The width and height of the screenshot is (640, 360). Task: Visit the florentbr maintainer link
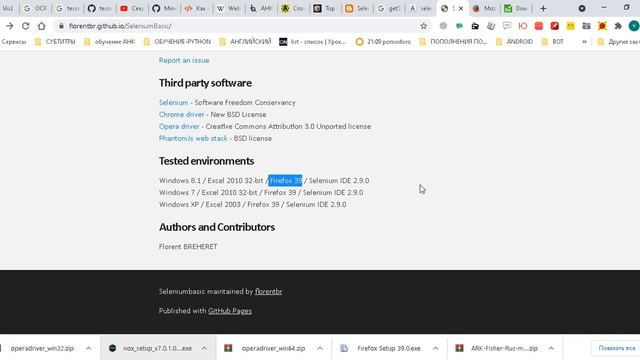coord(269,291)
